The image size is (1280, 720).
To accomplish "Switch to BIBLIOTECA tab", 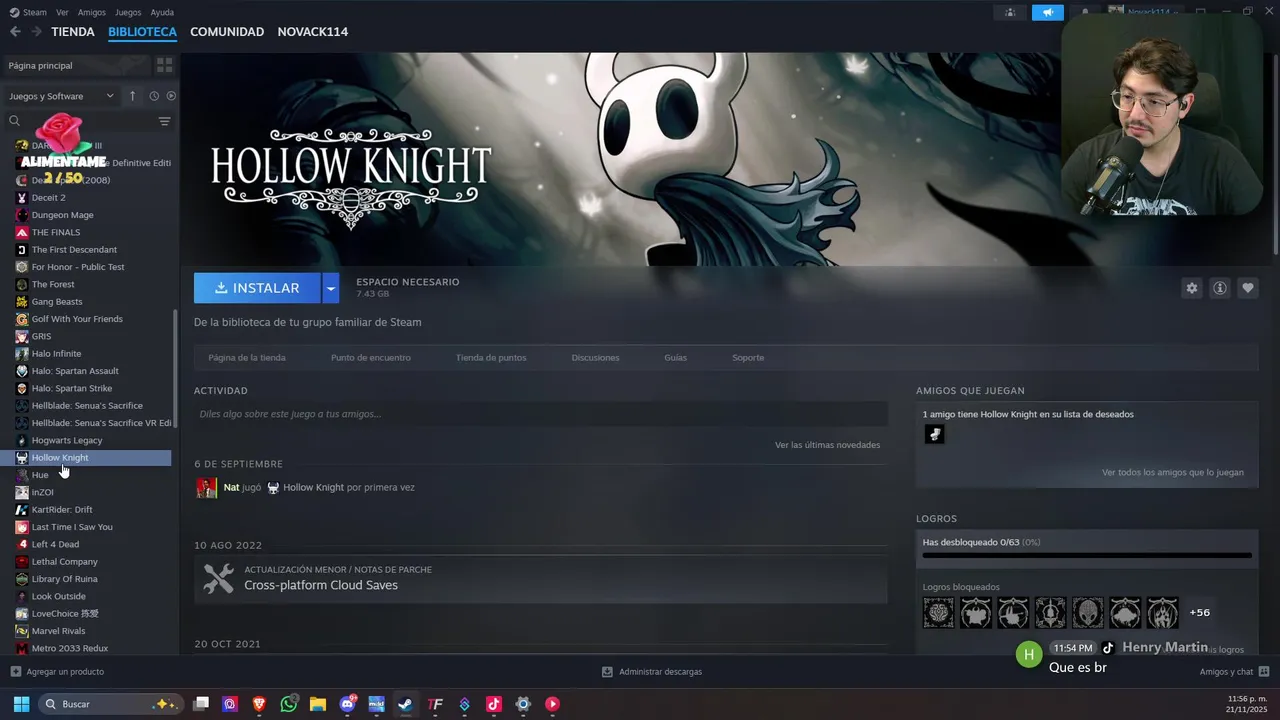I will 142,32.
